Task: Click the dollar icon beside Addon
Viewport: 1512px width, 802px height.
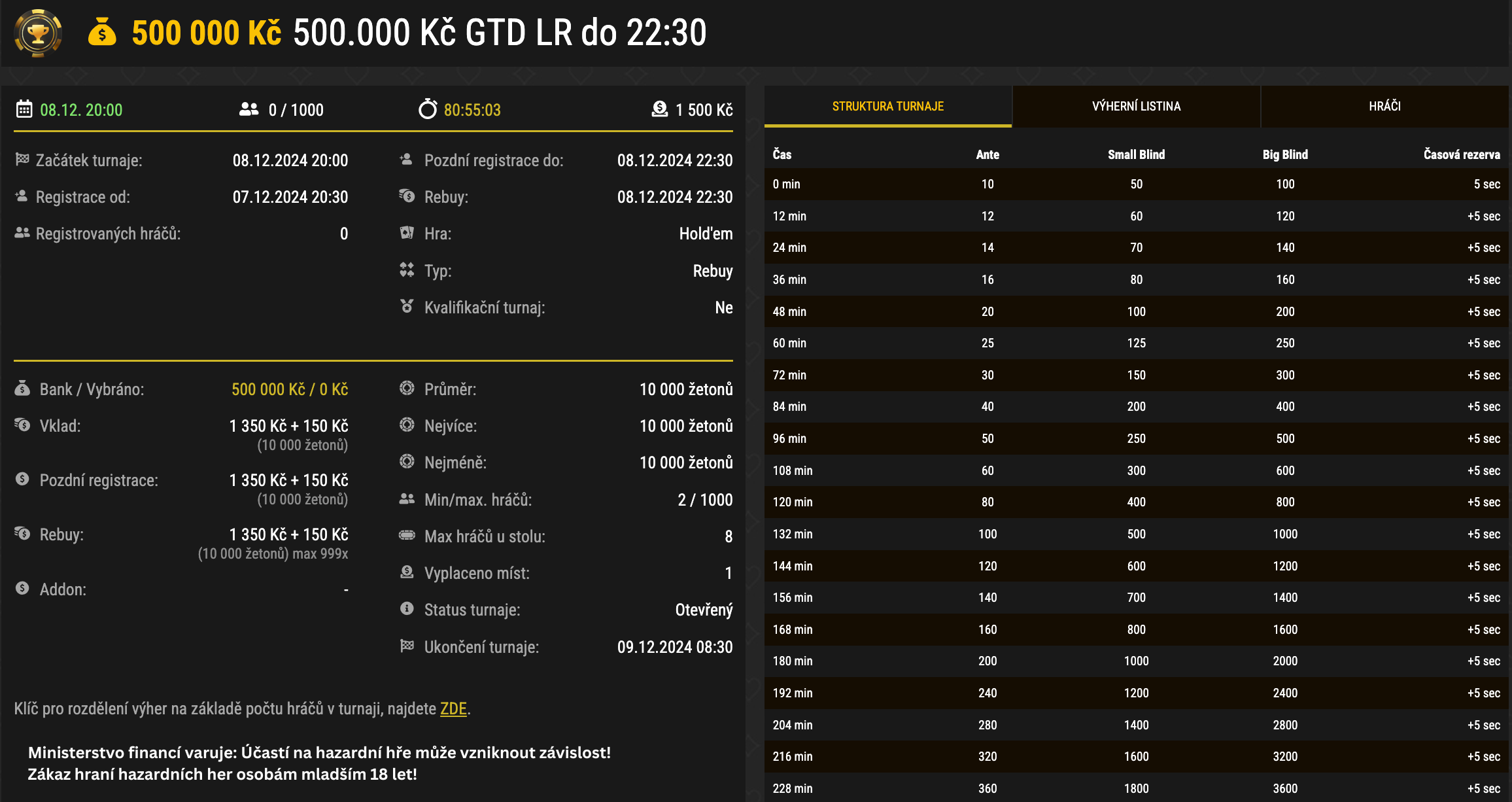Action: click(22, 588)
